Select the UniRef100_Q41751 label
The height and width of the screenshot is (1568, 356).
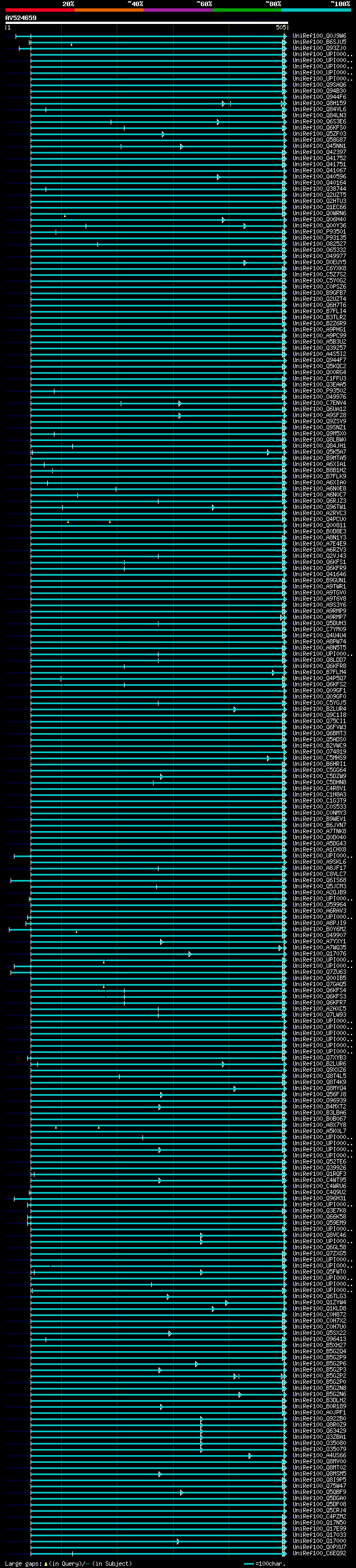point(319,164)
